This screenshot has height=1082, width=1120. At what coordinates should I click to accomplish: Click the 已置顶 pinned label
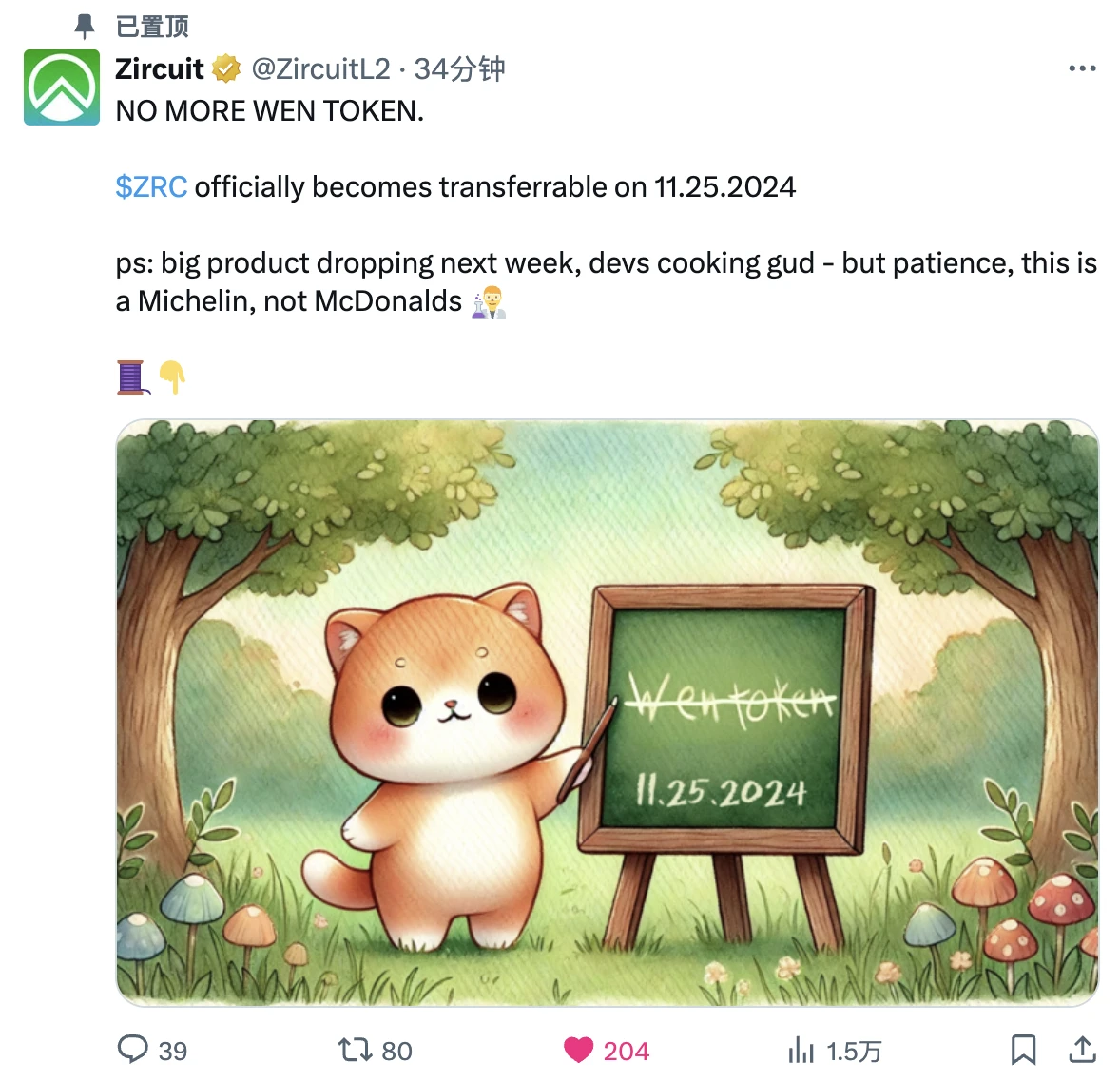point(152,27)
